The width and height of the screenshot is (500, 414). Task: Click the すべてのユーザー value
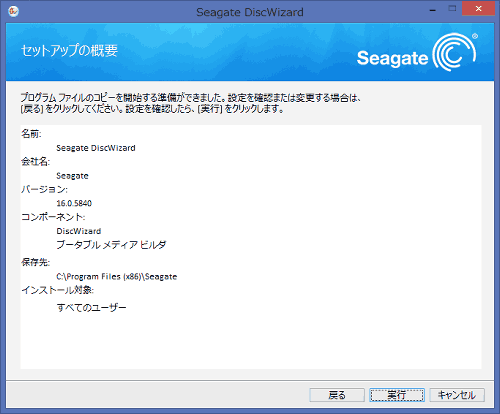click(x=92, y=307)
